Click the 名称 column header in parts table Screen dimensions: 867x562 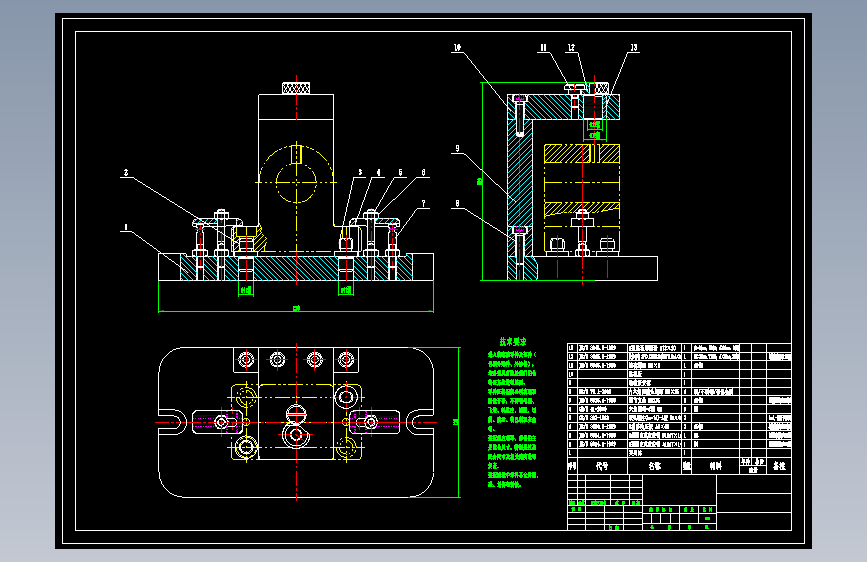point(655,466)
